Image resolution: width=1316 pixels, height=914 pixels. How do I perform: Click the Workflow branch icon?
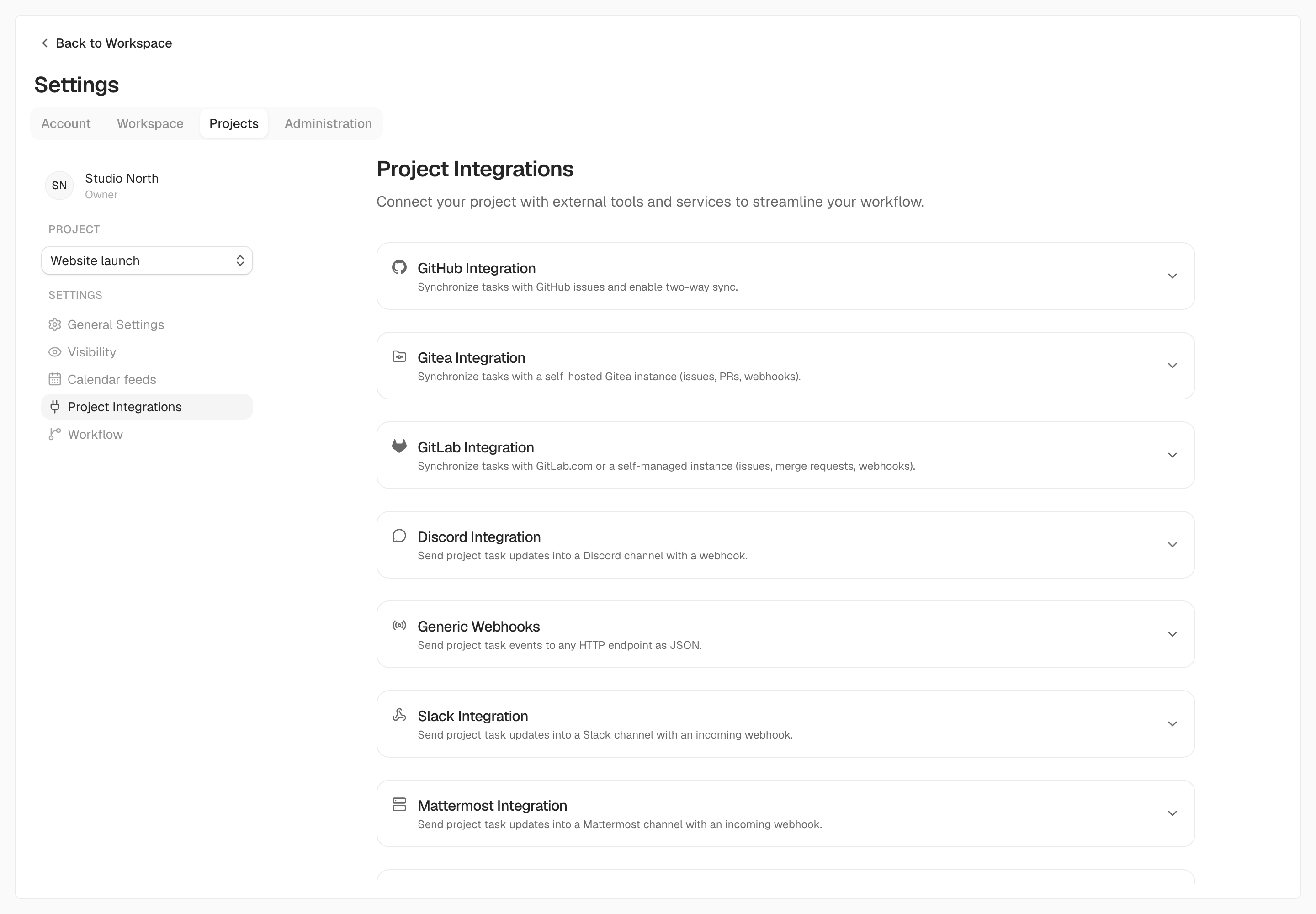coord(54,434)
